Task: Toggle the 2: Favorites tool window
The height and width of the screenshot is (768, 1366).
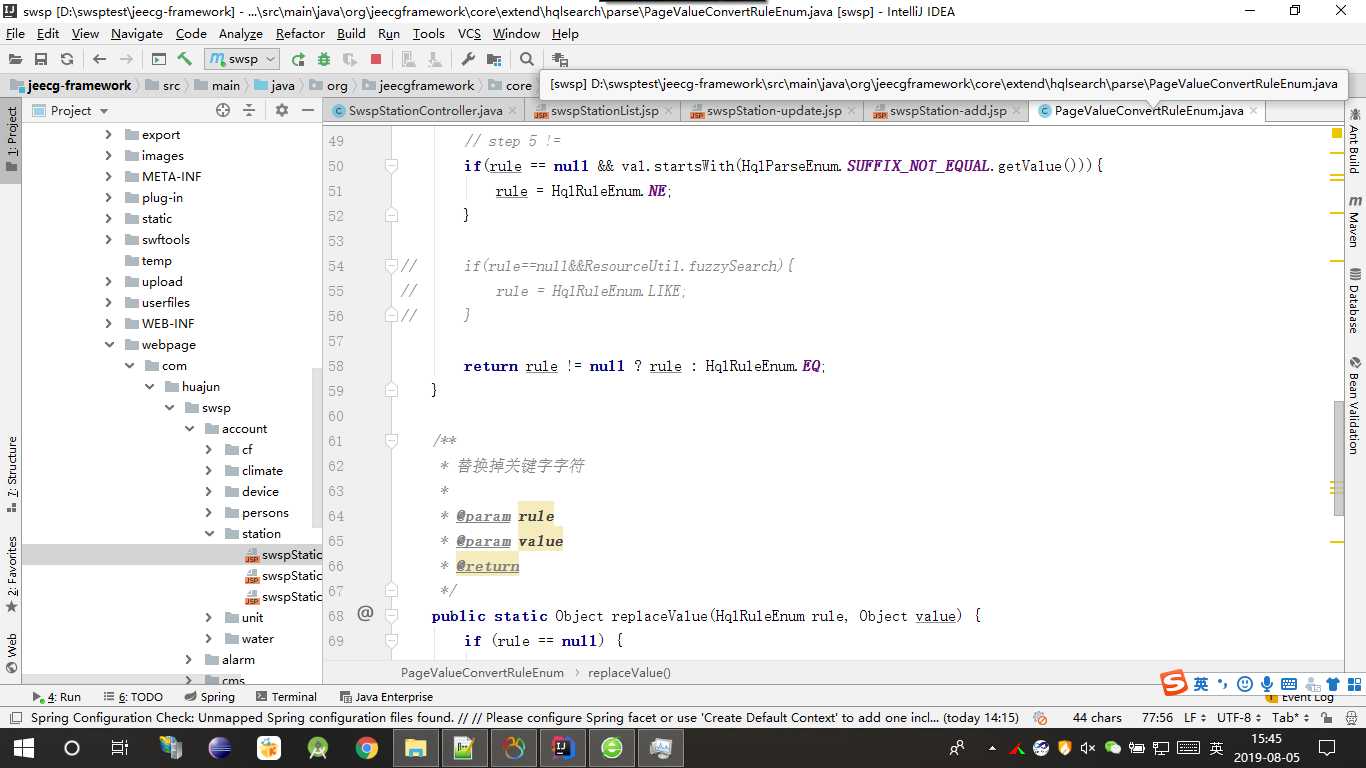Action: pyautogui.click(x=11, y=574)
